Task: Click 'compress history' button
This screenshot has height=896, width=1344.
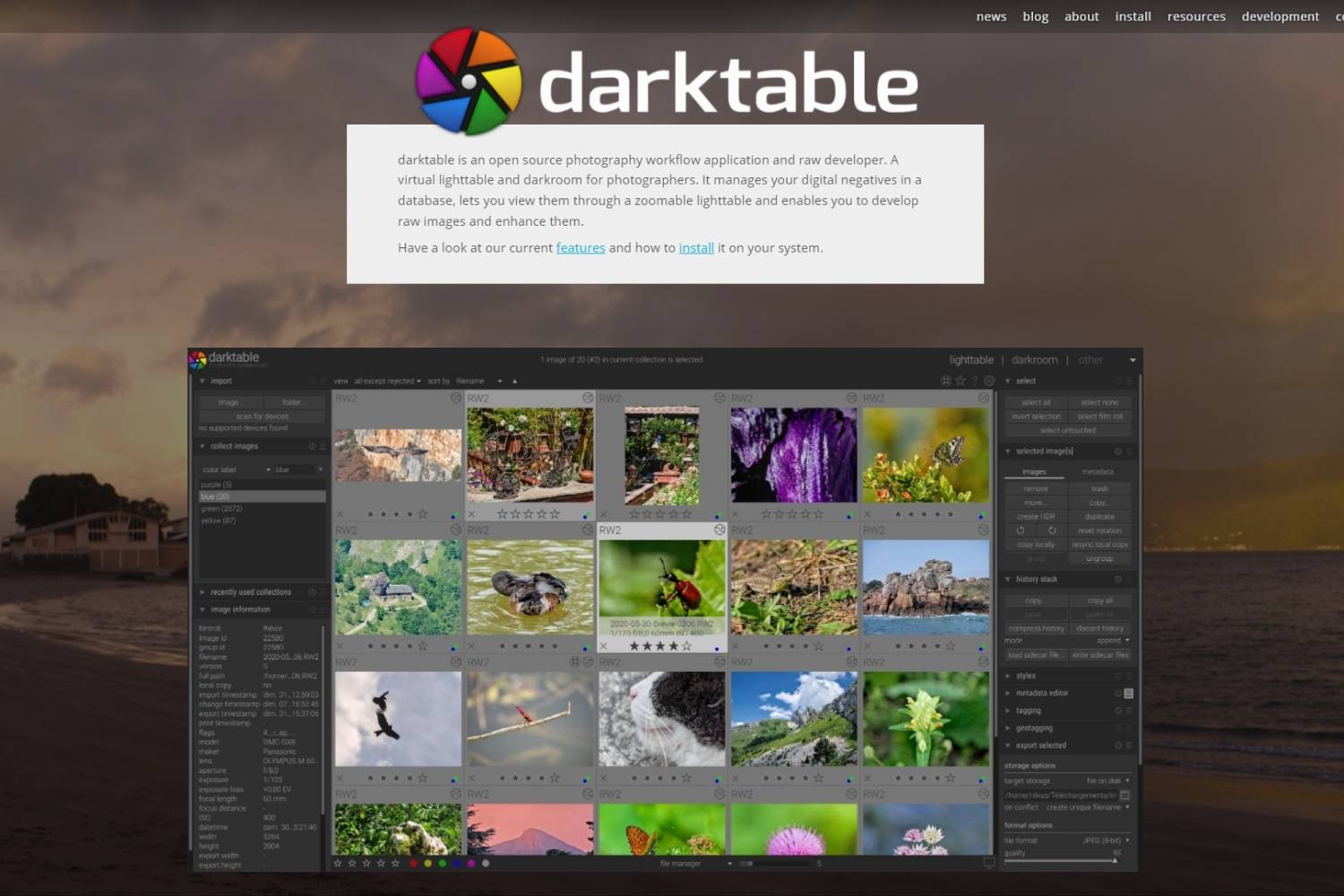Action: [1036, 628]
